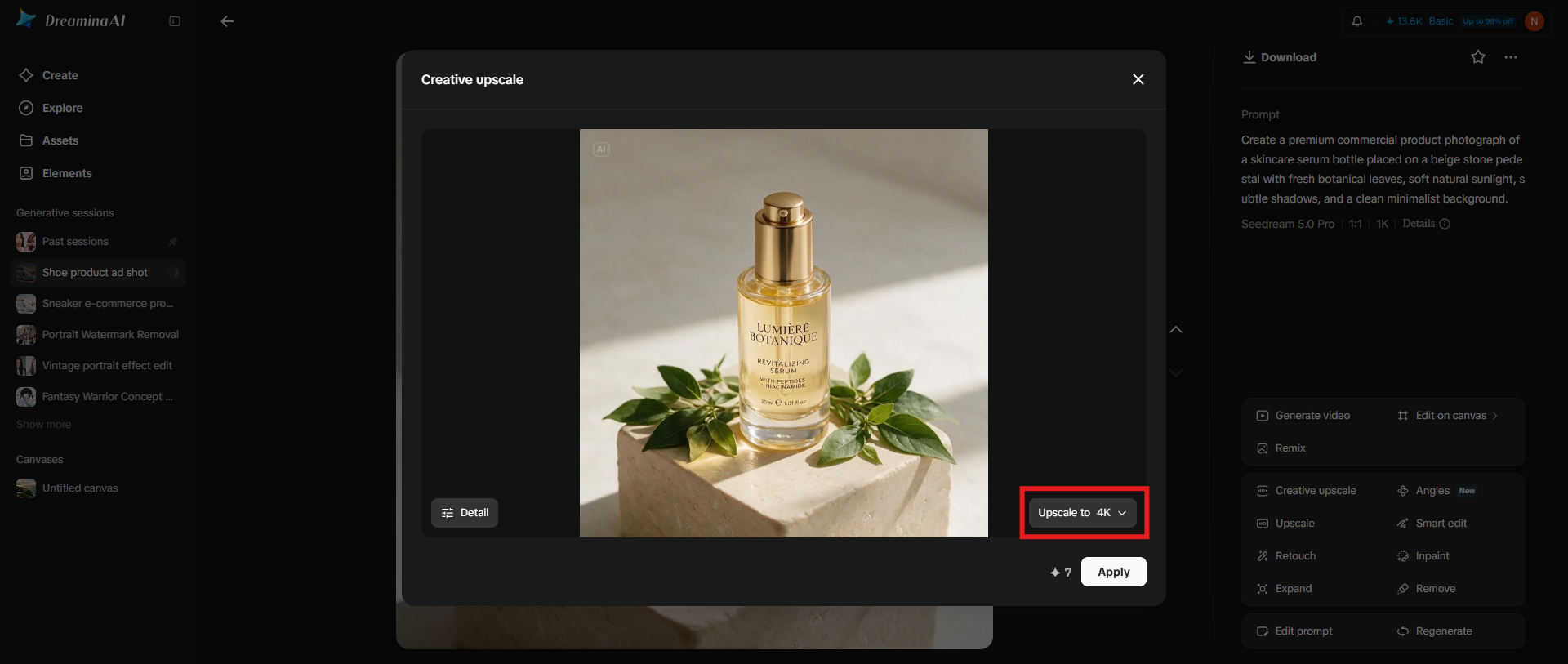The height and width of the screenshot is (664, 1568).
Task: Select the Upscale tool
Action: click(x=1286, y=524)
